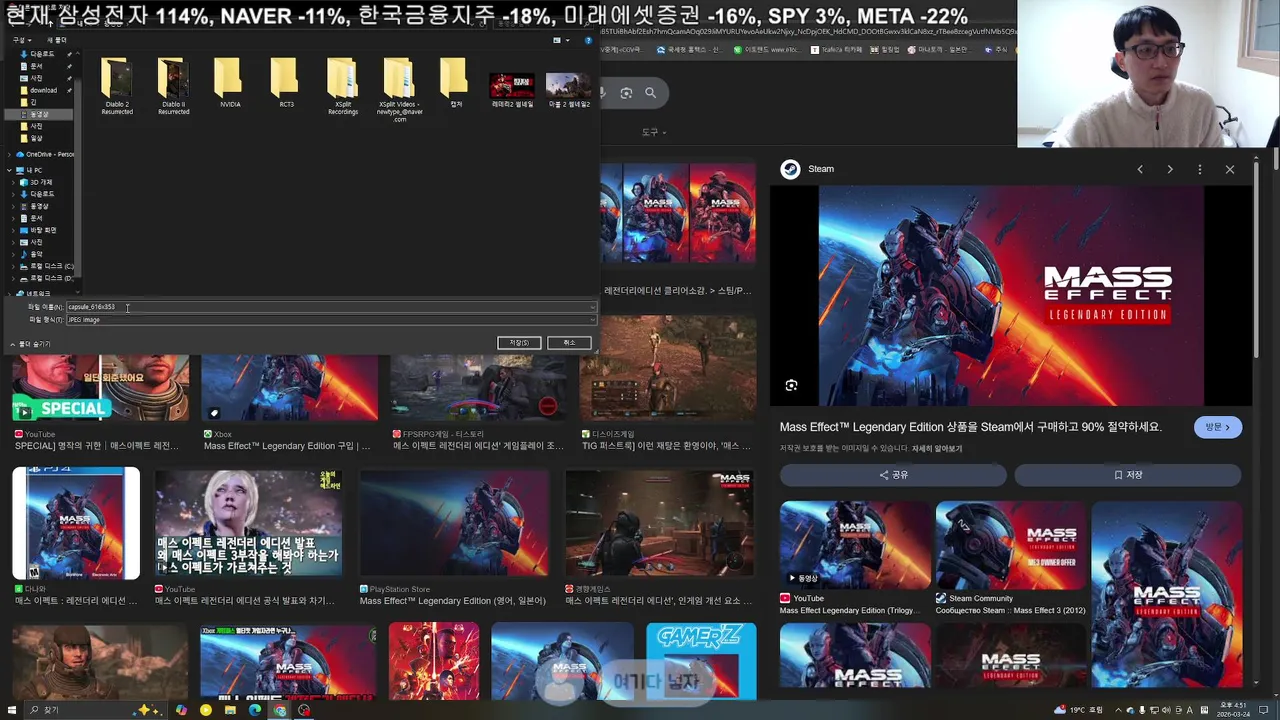
Task: Click the Windows Start button
Action: click(x=11, y=710)
